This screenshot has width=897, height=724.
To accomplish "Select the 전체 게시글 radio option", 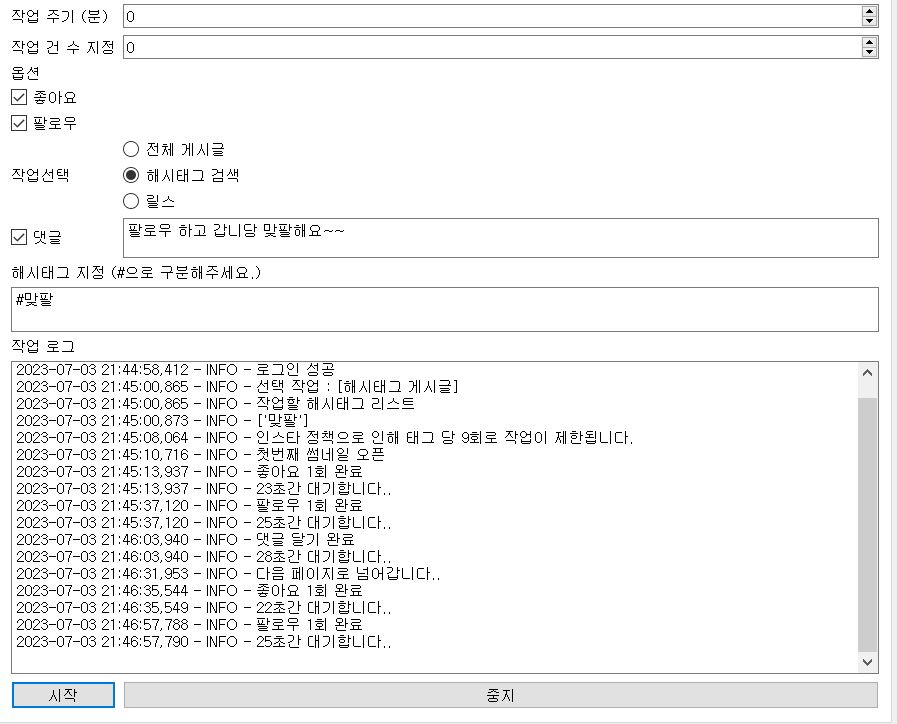I will 131,149.
